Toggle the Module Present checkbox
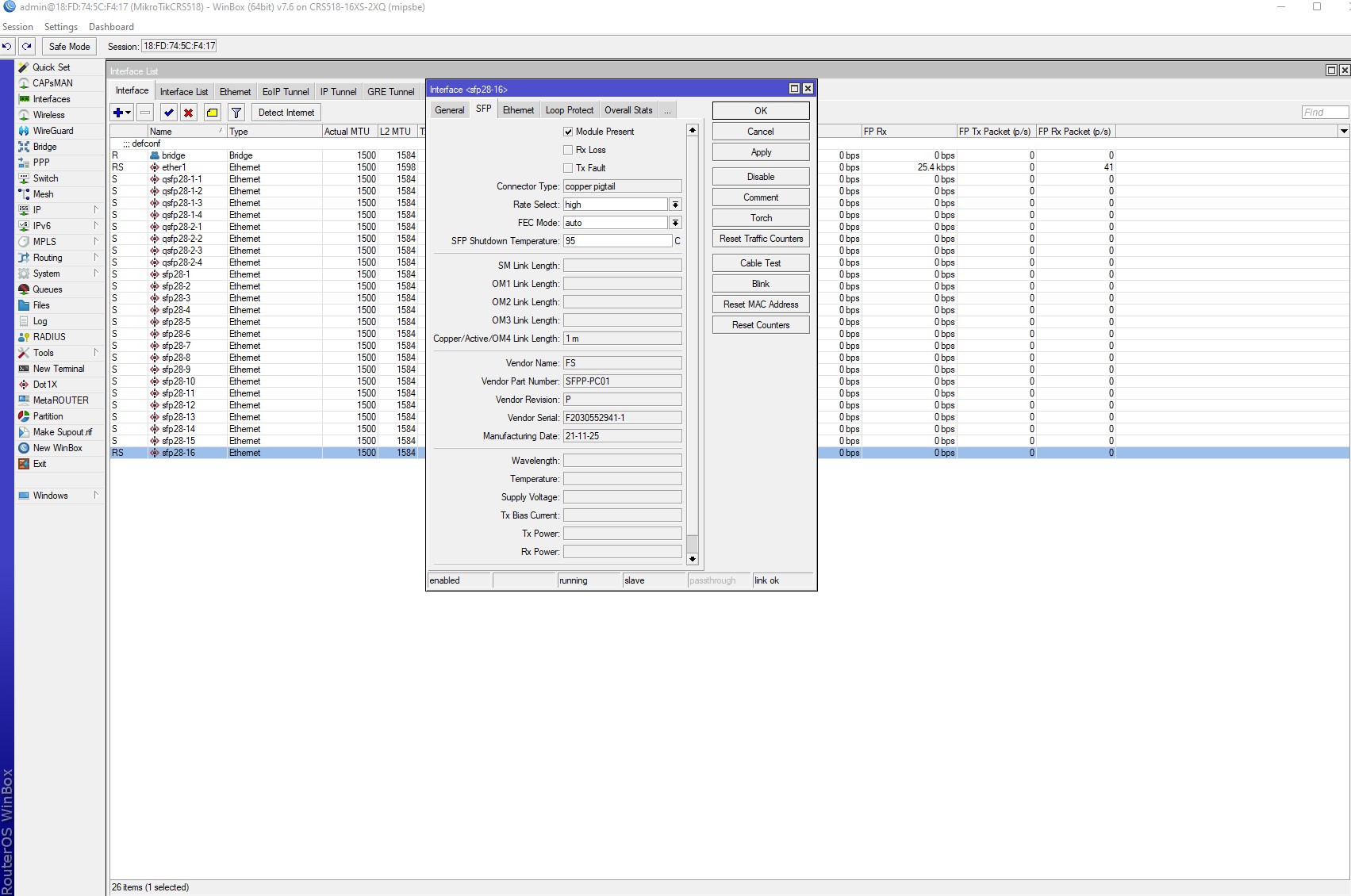This screenshot has height=896, width=1351. pyautogui.click(x=568, y=132)
